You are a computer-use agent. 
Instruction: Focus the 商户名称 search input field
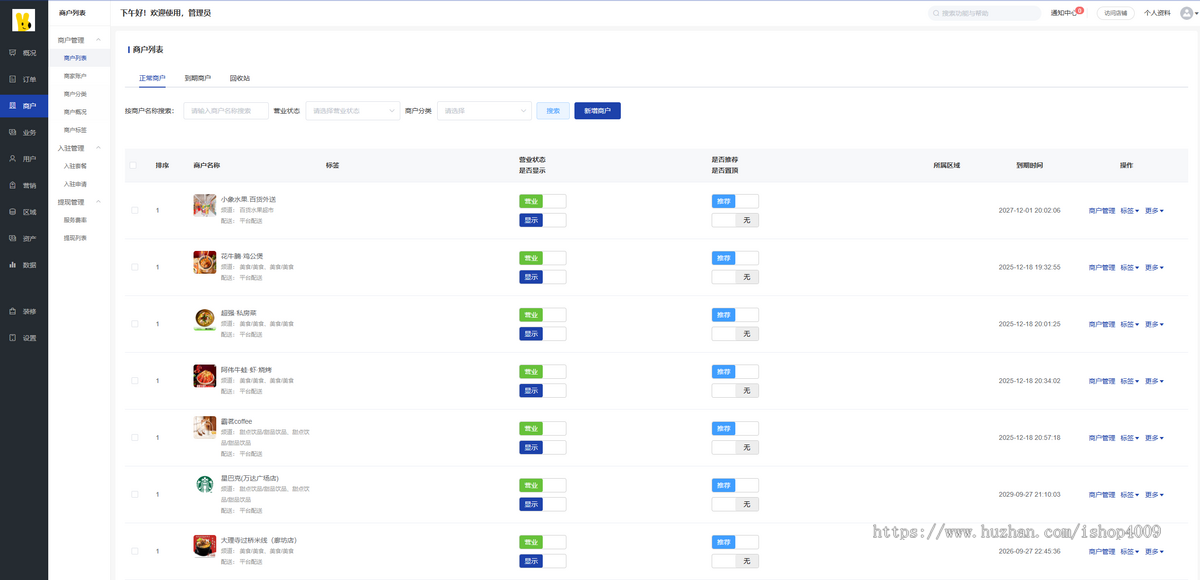[226, 111]
